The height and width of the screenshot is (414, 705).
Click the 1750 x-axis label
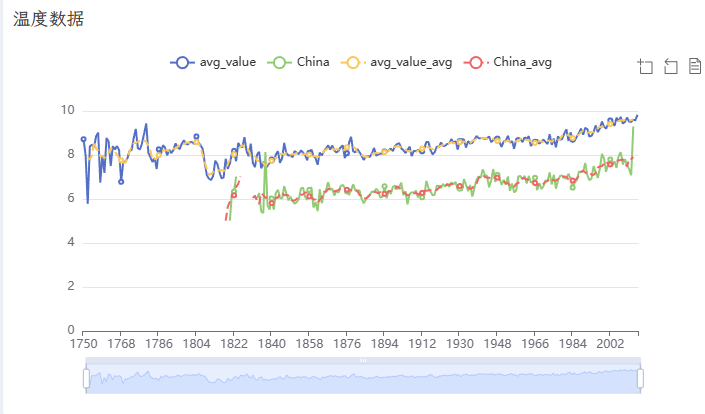(84, 344)
